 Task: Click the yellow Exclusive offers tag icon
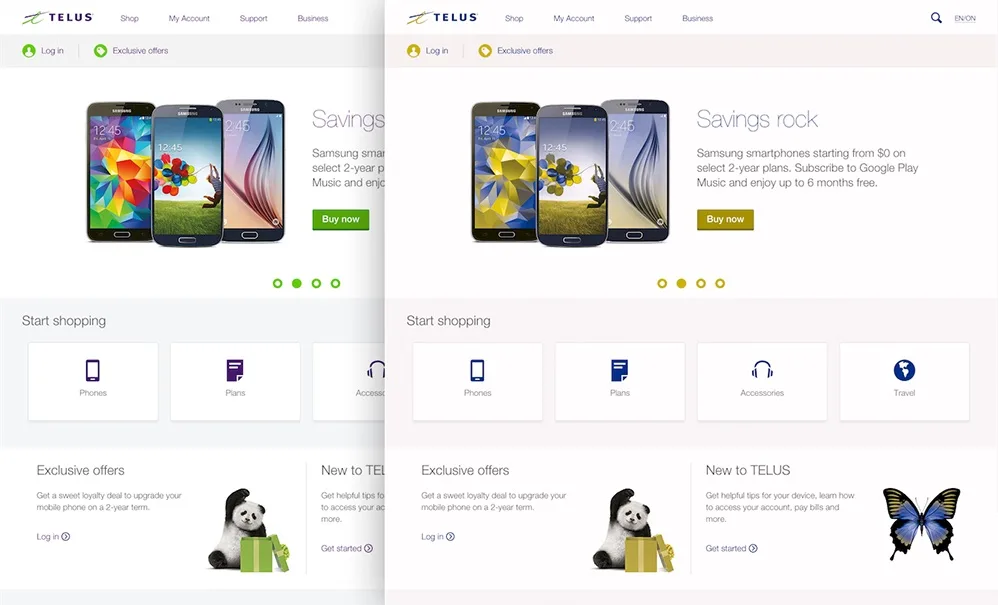(x=485, y=51)
